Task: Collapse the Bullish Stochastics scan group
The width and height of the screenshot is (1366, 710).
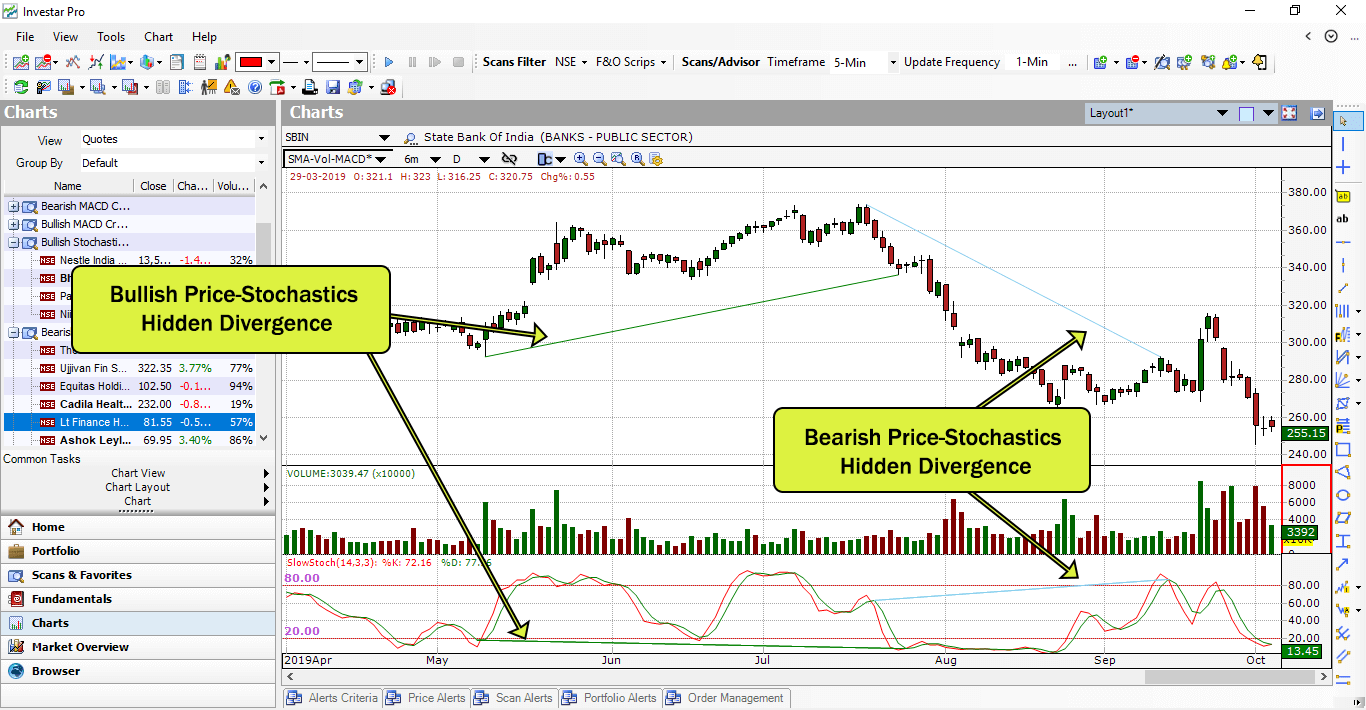Action: (14, 242)
